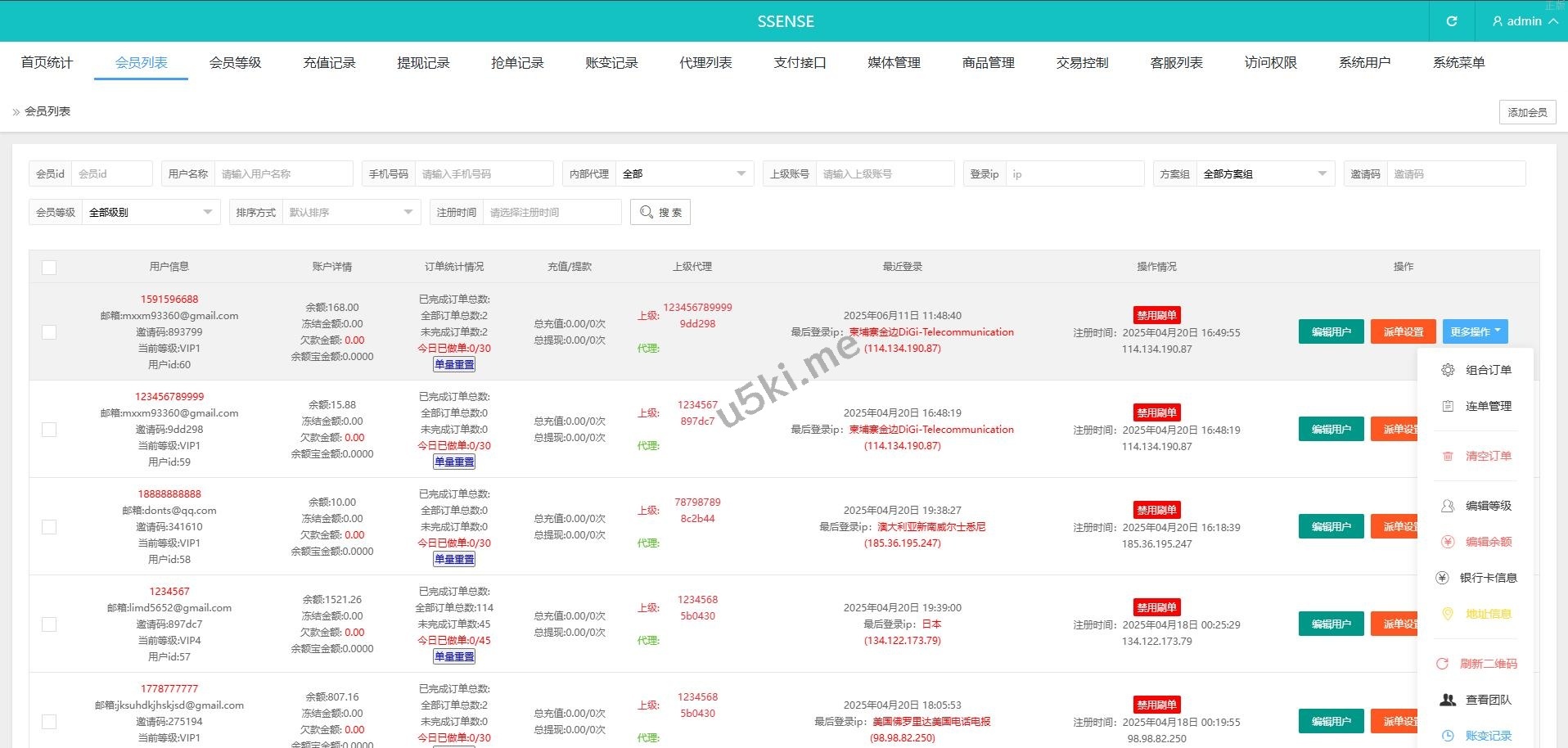Open the 会员等级 level dropdown
The image size is (1568, 748).
tap(151, 212)
